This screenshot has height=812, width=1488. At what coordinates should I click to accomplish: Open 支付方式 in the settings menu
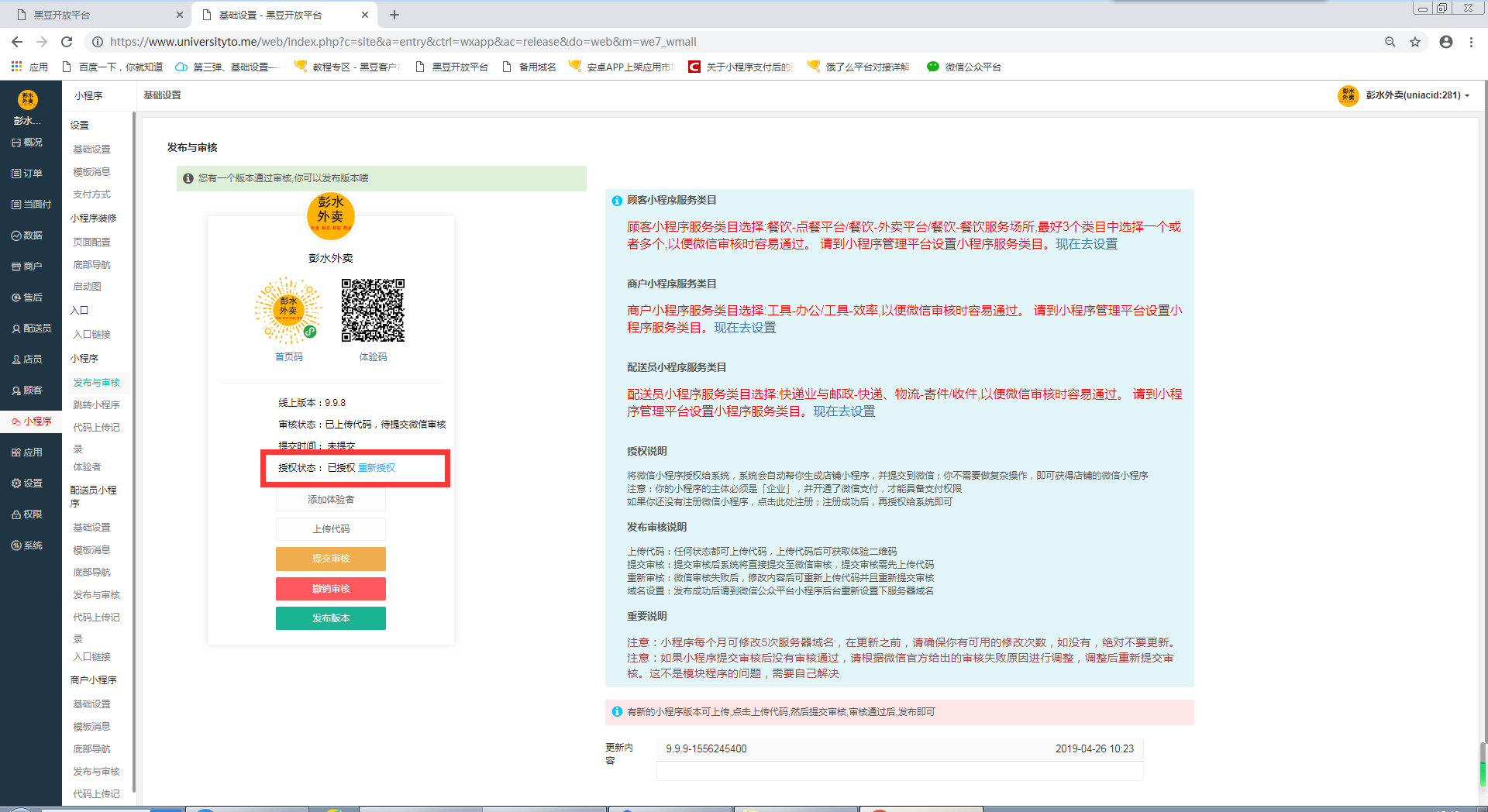tap(91, 194)
